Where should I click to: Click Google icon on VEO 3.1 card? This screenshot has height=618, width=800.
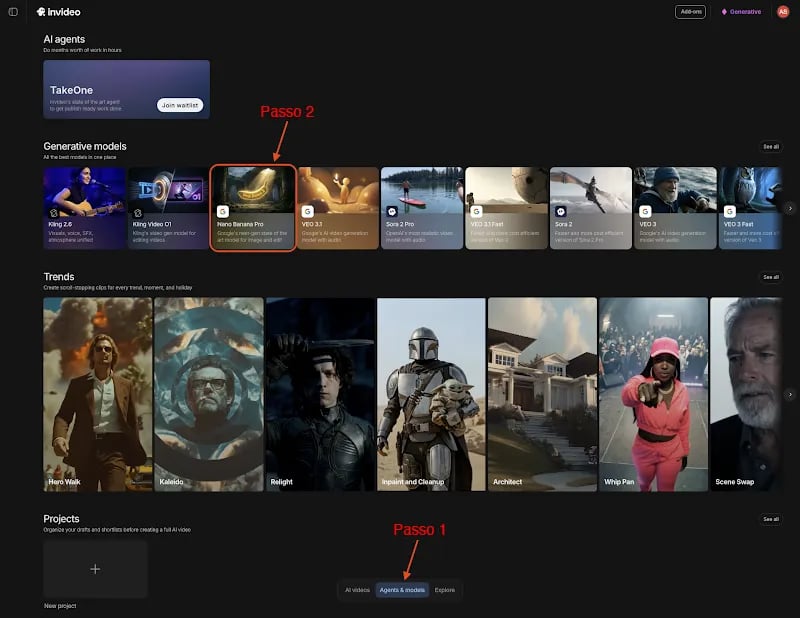[307, 211]
